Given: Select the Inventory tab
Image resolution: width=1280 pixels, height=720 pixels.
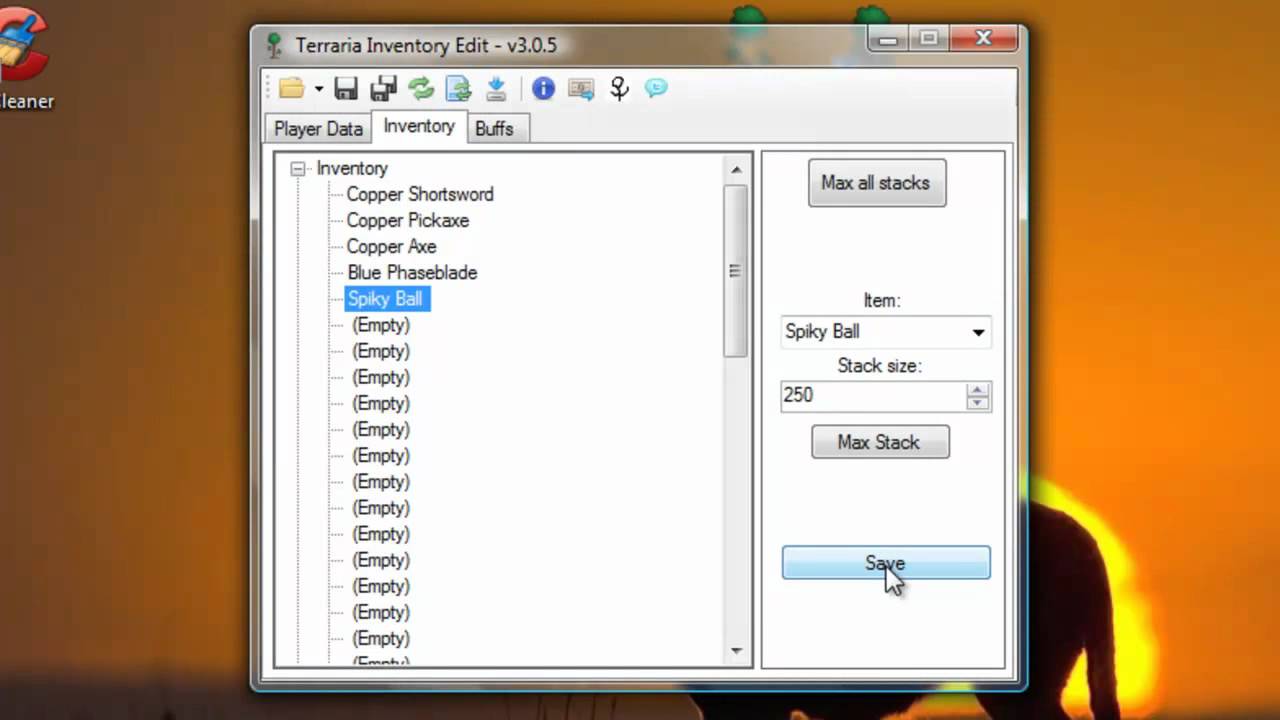Looking at the screenshot, I should pos(419,126).
